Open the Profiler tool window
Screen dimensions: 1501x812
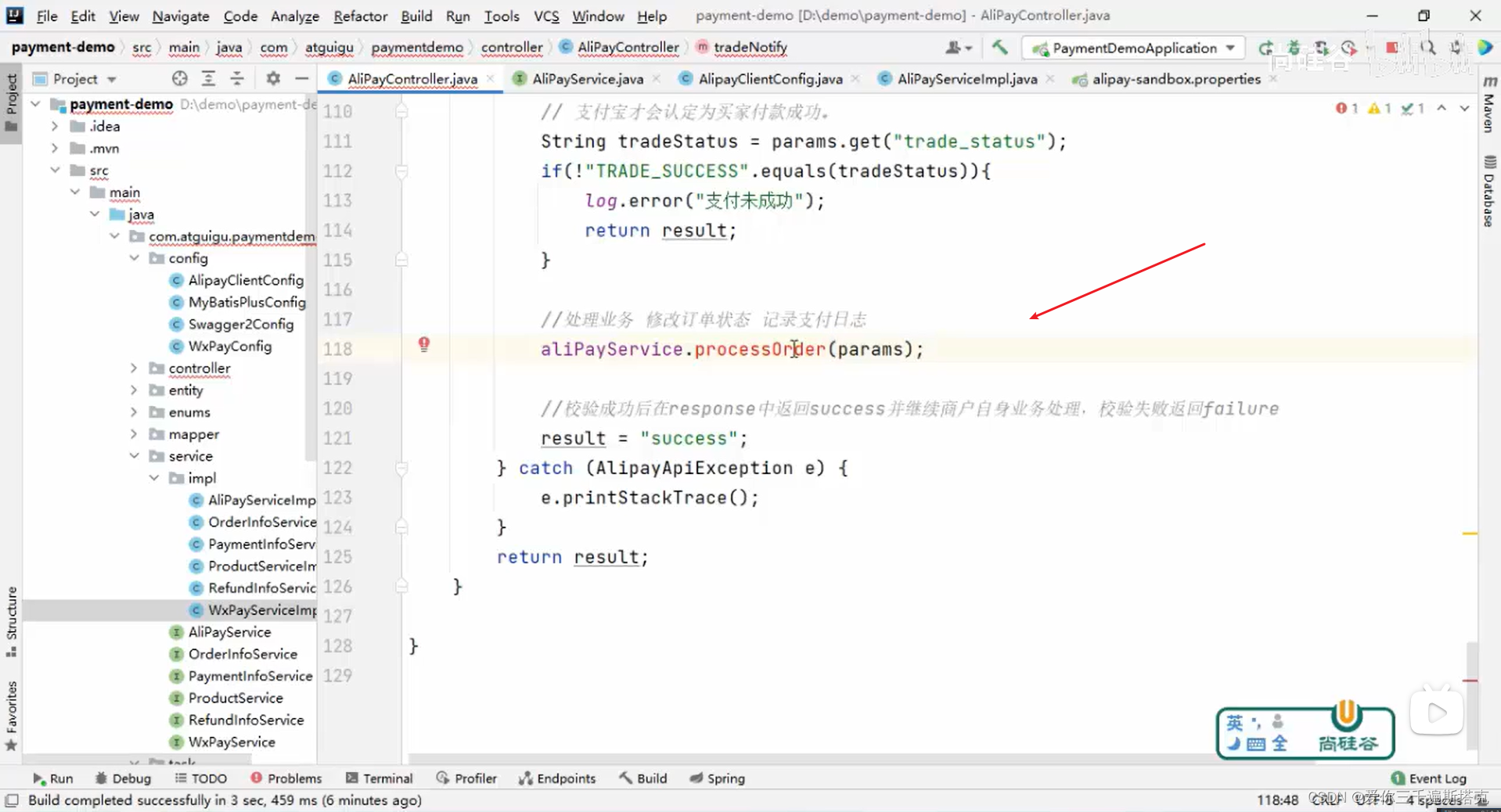467,778
